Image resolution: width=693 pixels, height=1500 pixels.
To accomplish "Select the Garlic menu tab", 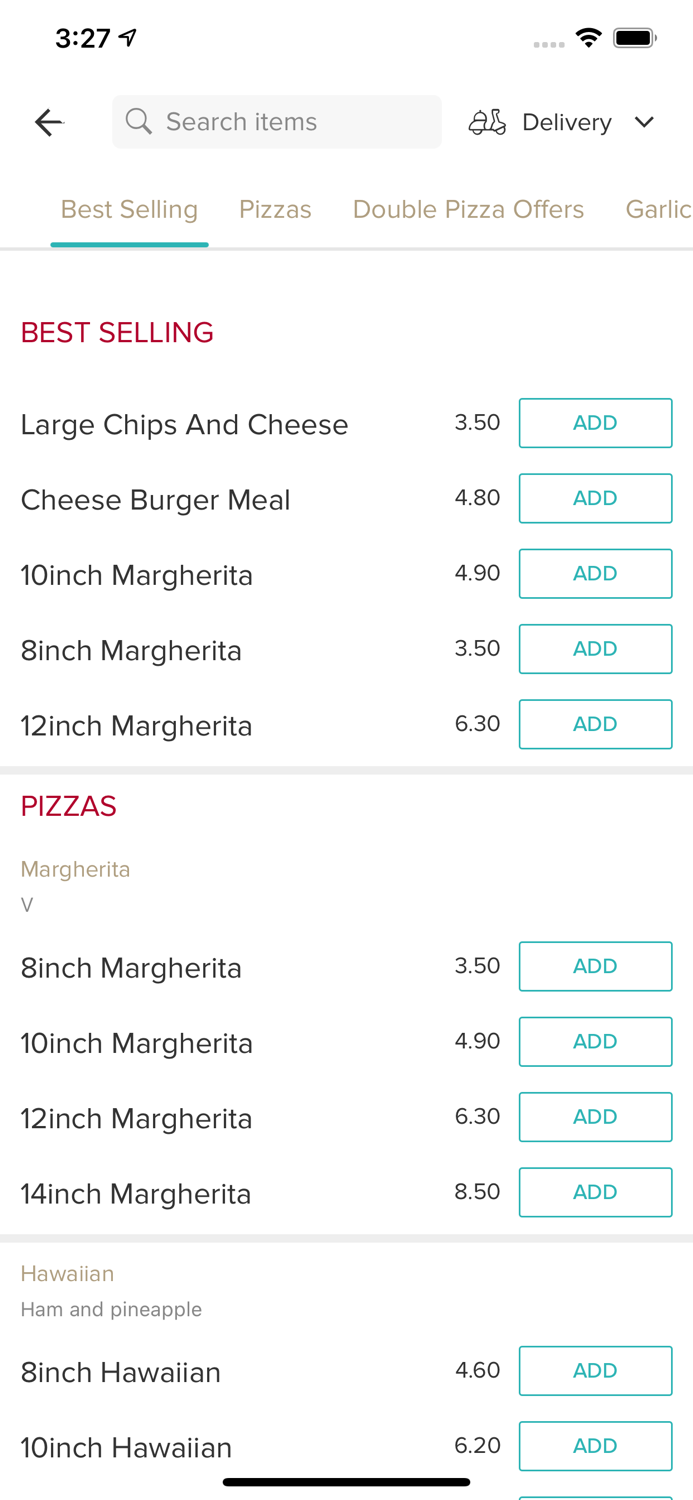I will 658,209.
